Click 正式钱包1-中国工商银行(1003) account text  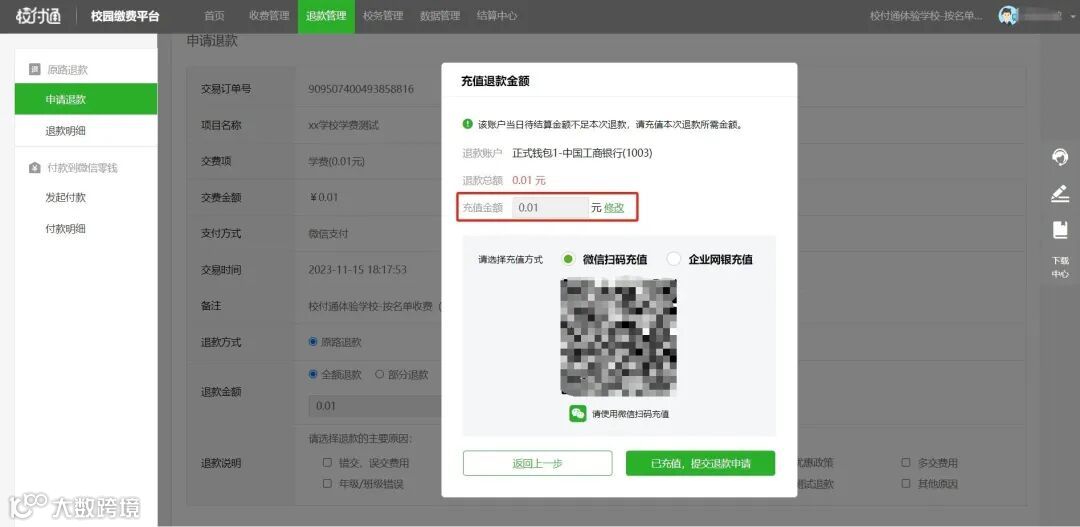pos(582,153)
